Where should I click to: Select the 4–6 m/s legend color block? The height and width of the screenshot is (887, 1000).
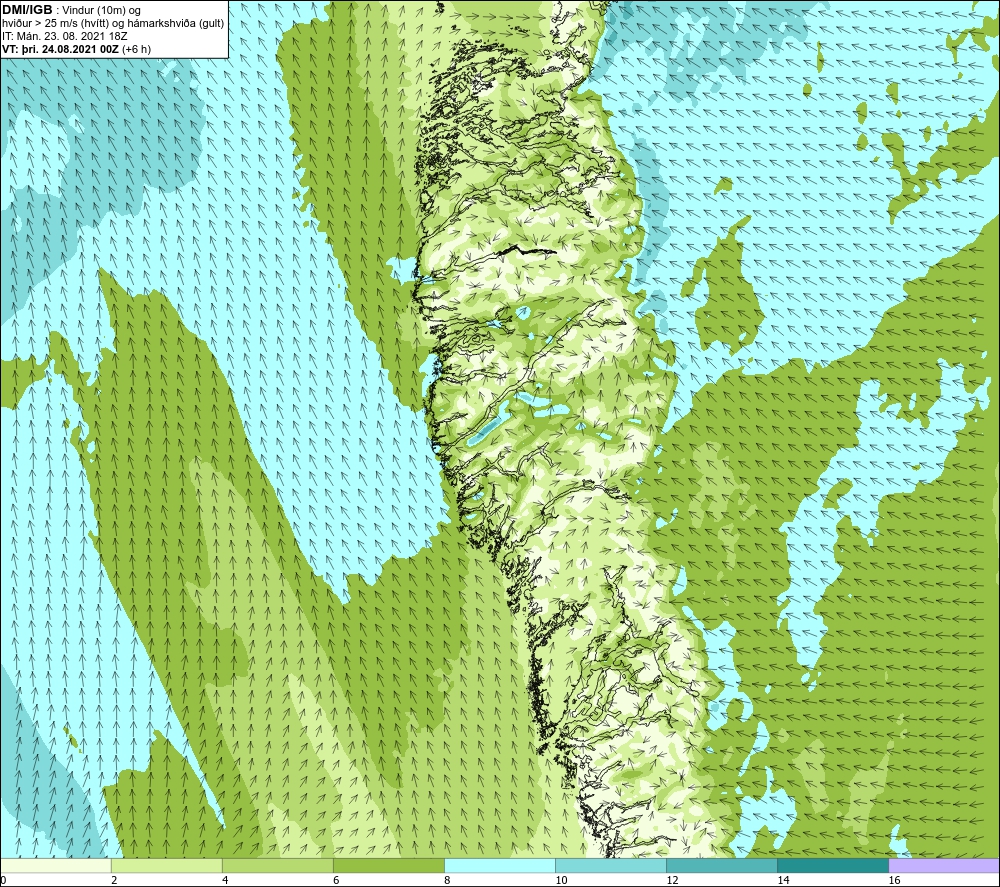click(277, 866)
